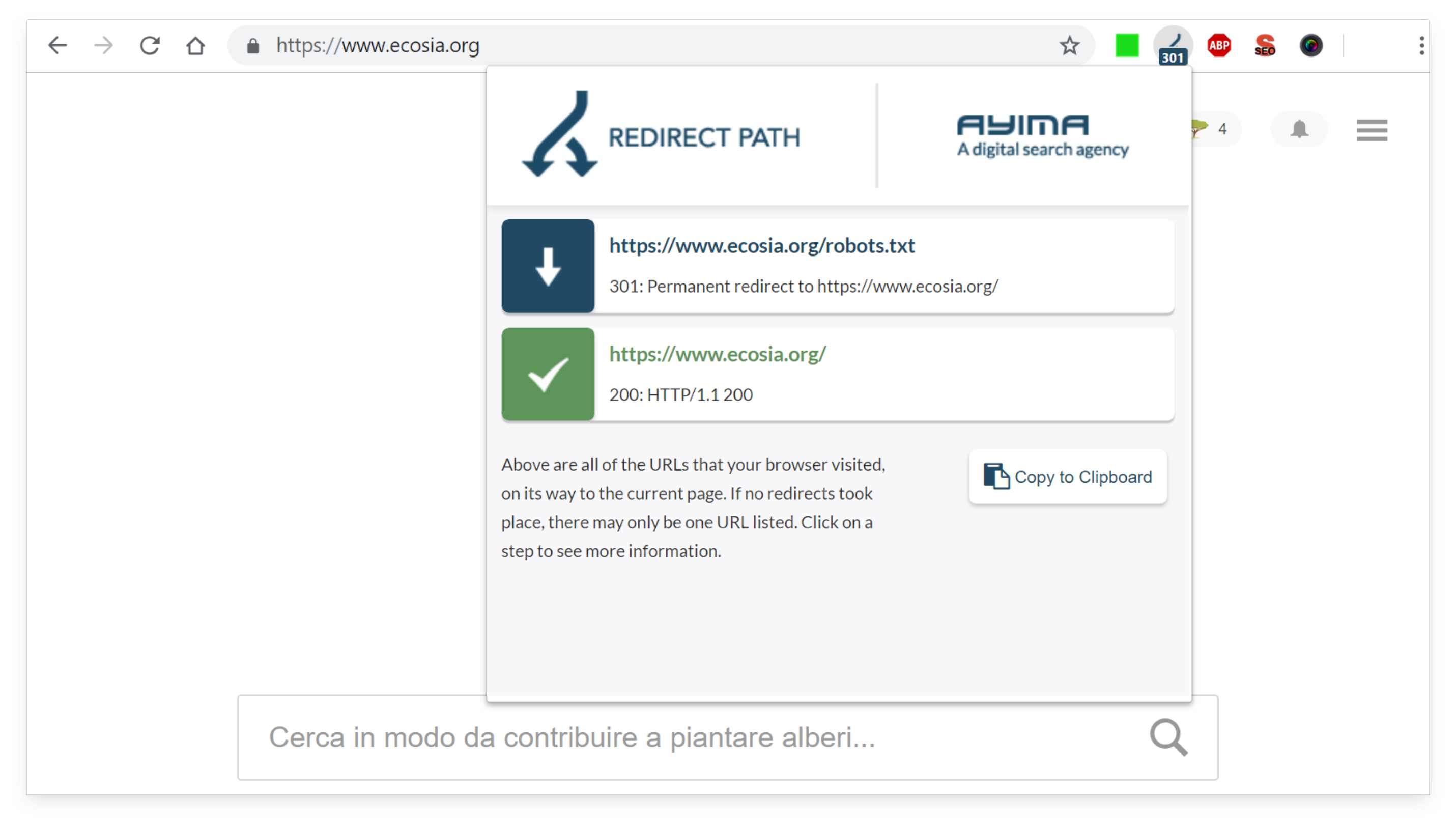The height and width of the screenshot is (825, 1456).
Task: Click the SEO extension icon
Action: 1265,45
